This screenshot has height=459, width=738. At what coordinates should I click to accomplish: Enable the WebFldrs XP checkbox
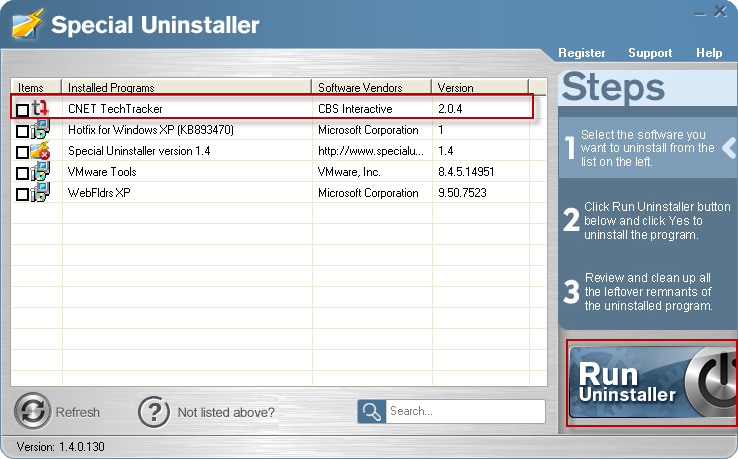point(22,194)
